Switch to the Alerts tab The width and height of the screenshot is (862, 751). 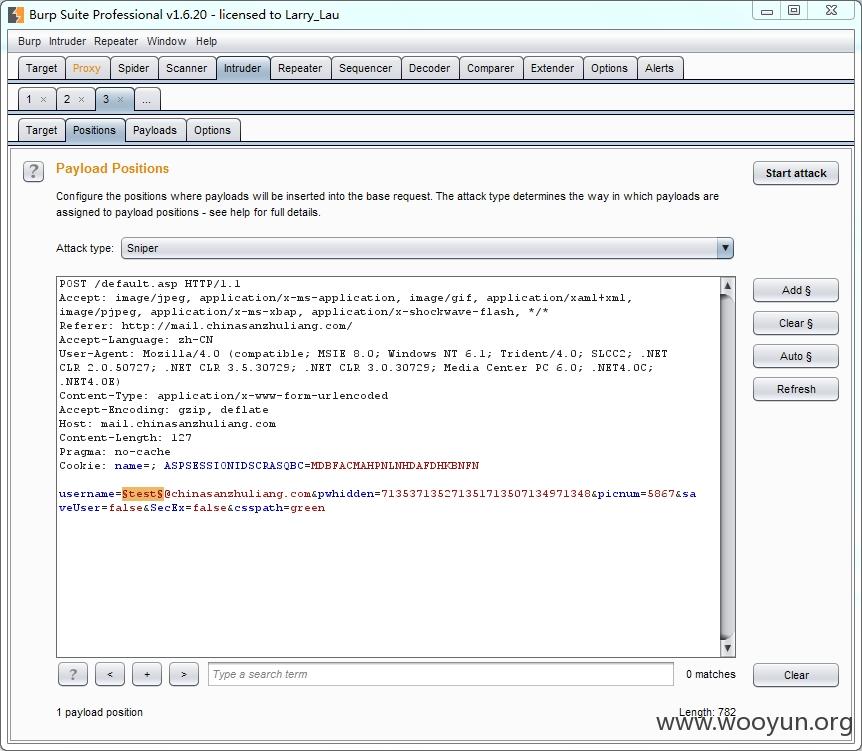coord(659,68)
